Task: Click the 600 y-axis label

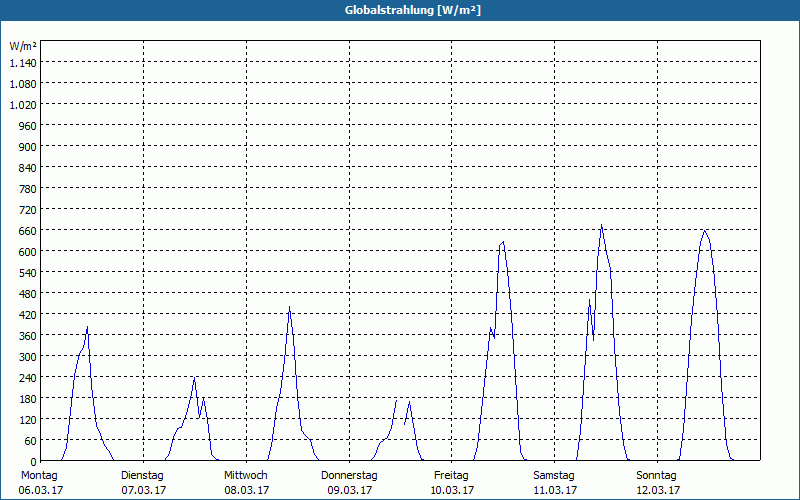Action: 28,252
